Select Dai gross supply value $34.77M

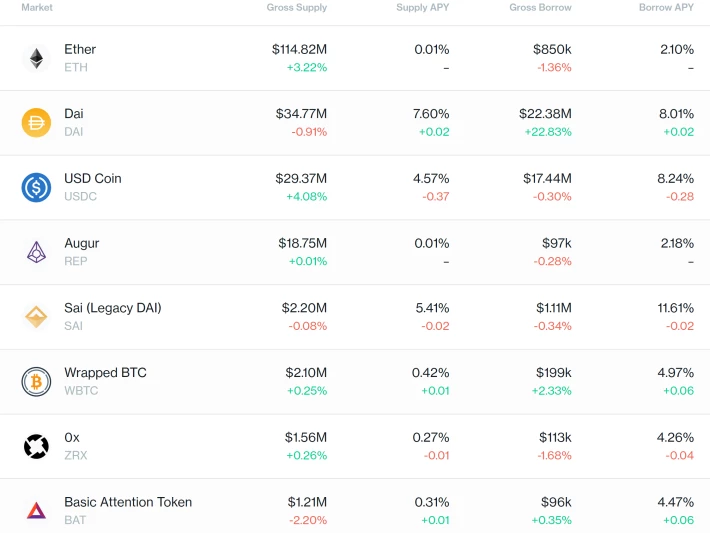click(301, 114)
